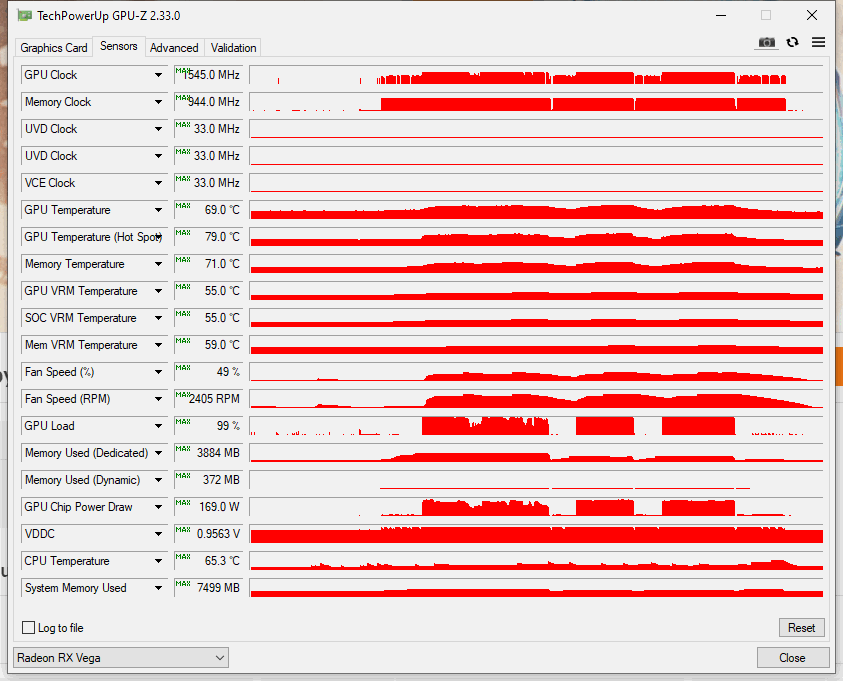Expand the System Memory Used dropdown
The width and height of the screenshot is (843, 681).
click(x=158, y=588)
